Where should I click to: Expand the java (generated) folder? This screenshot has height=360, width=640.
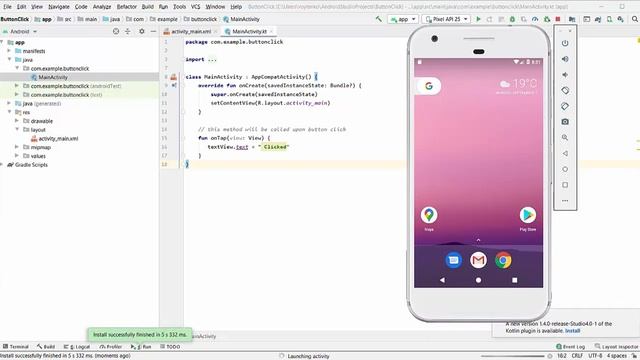pyautogui.click(x=9, y=103)
